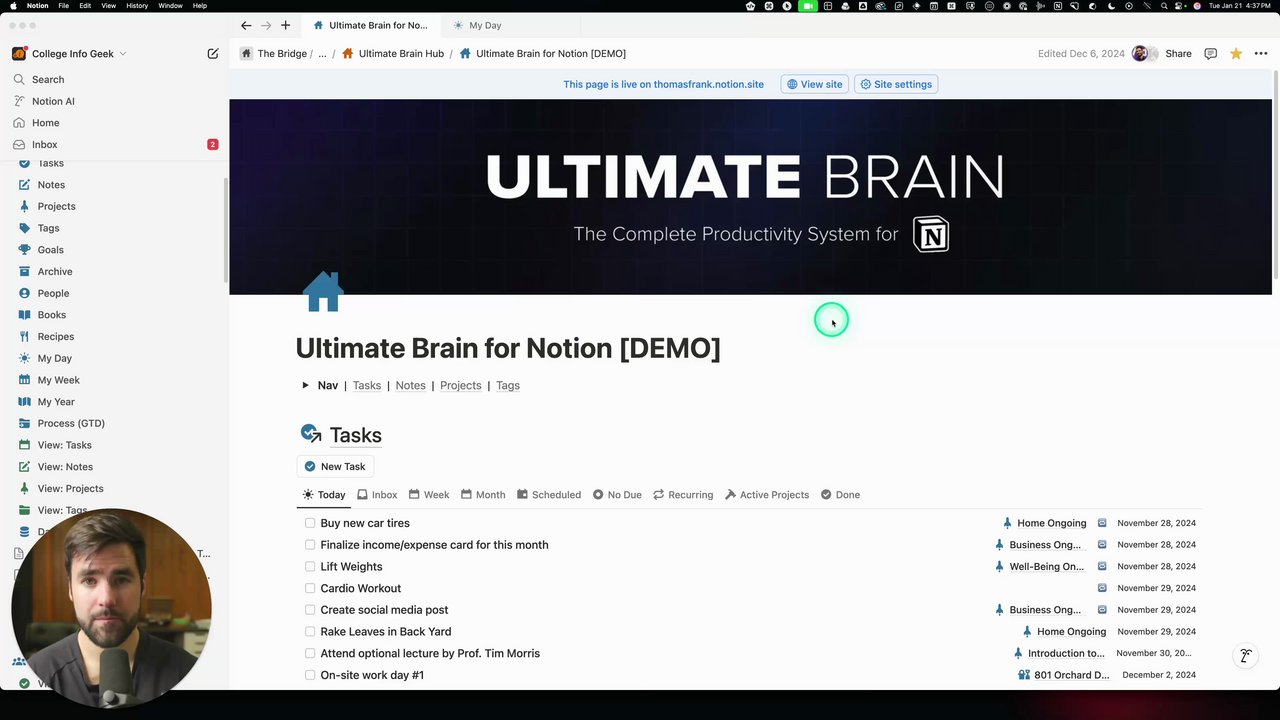The height and width of the screenshot is (720, 1280).
Task: Switch to the Done view tab
Action: pyautogui.click(x=840, y=495)
